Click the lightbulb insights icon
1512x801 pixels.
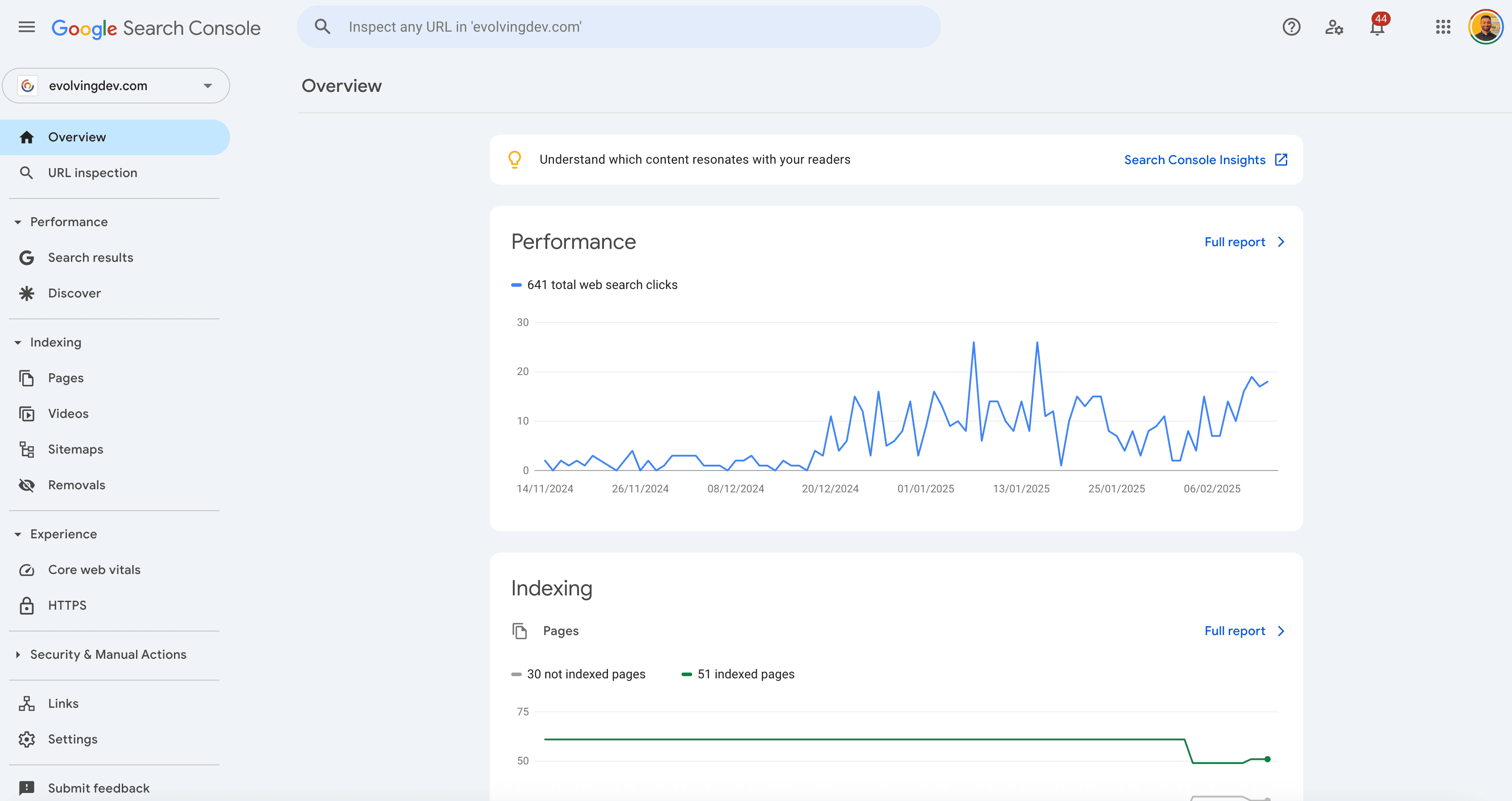(515, 160)
